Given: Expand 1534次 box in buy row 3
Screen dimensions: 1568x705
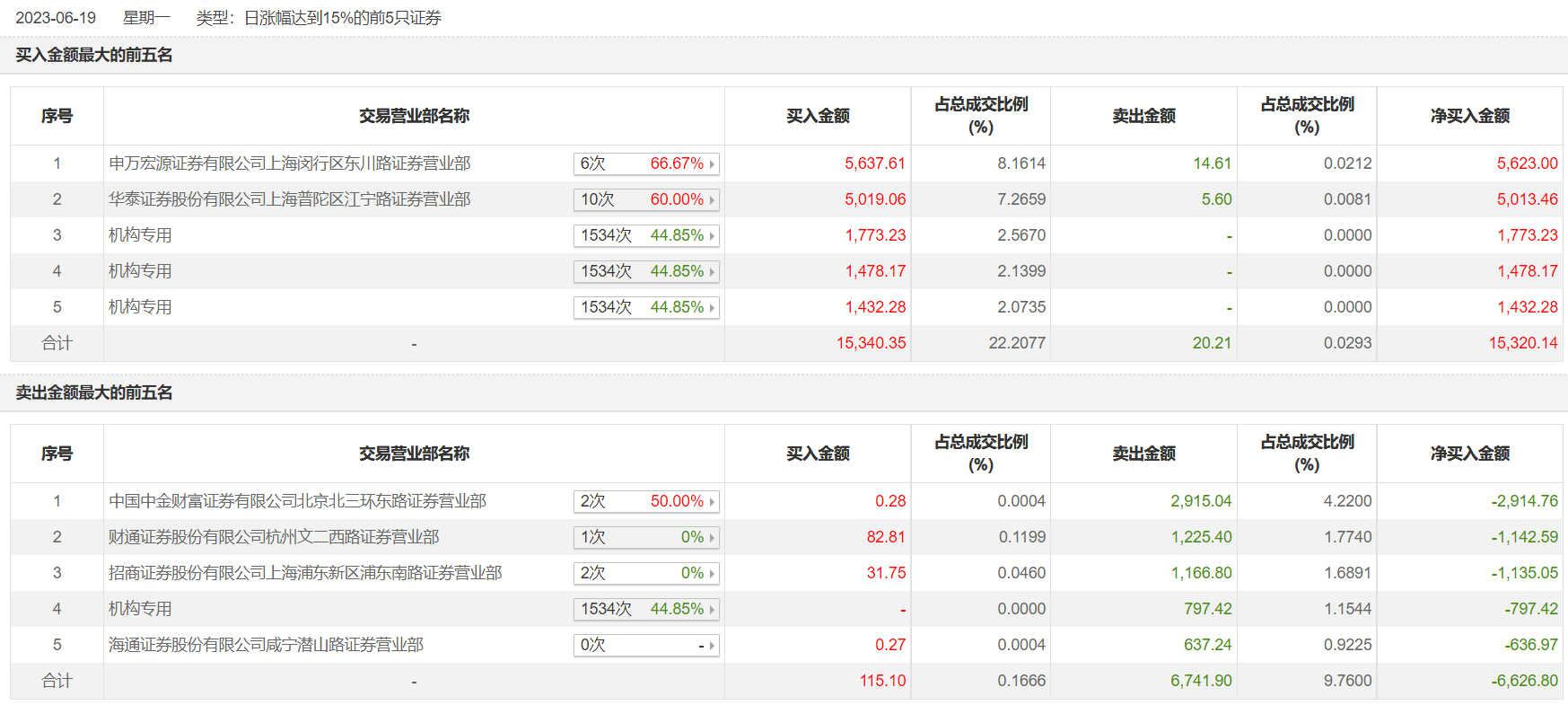Looking at the screenshot, I should click(646, 235).
